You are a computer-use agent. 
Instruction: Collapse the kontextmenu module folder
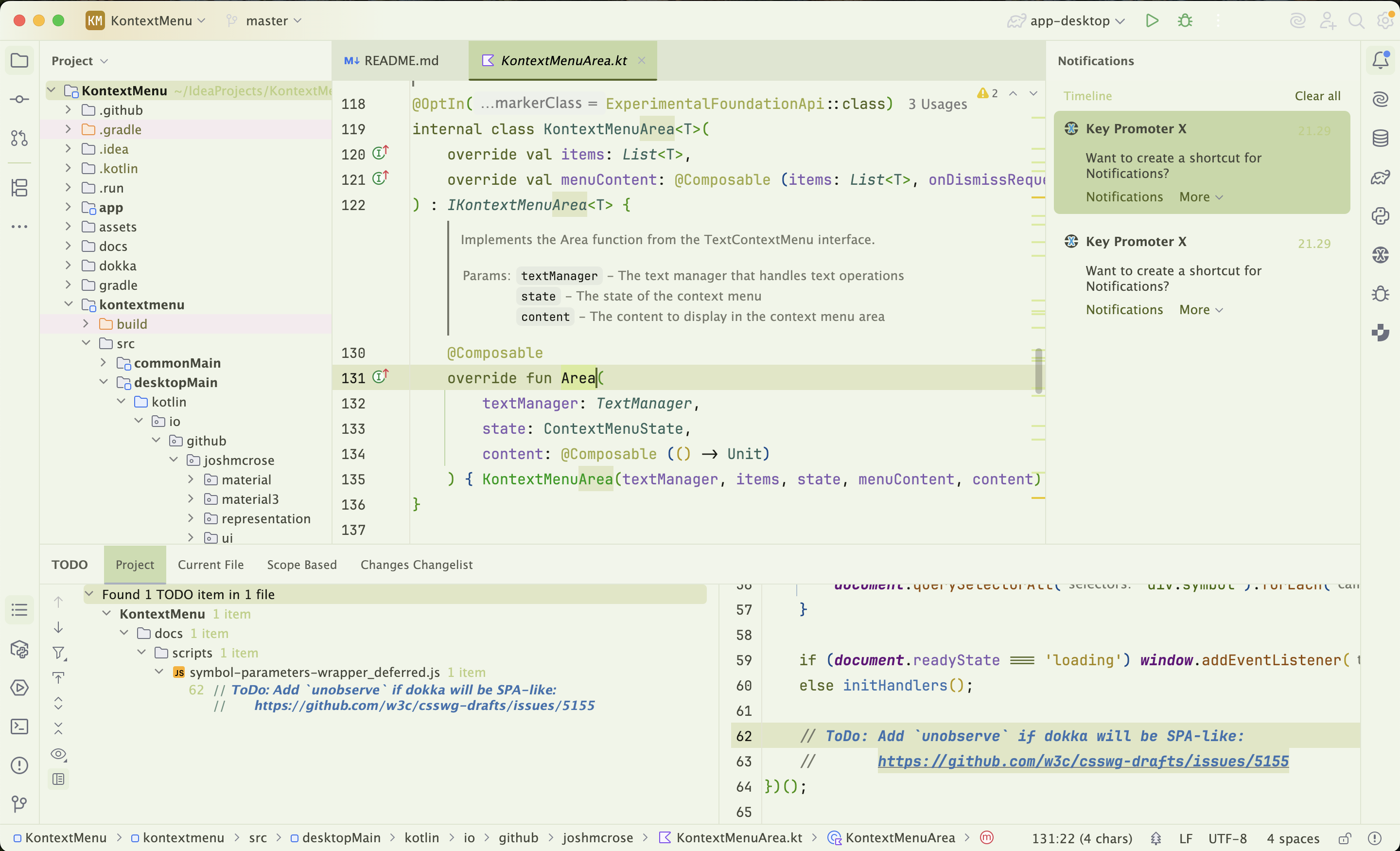click(x=68, y=304)
